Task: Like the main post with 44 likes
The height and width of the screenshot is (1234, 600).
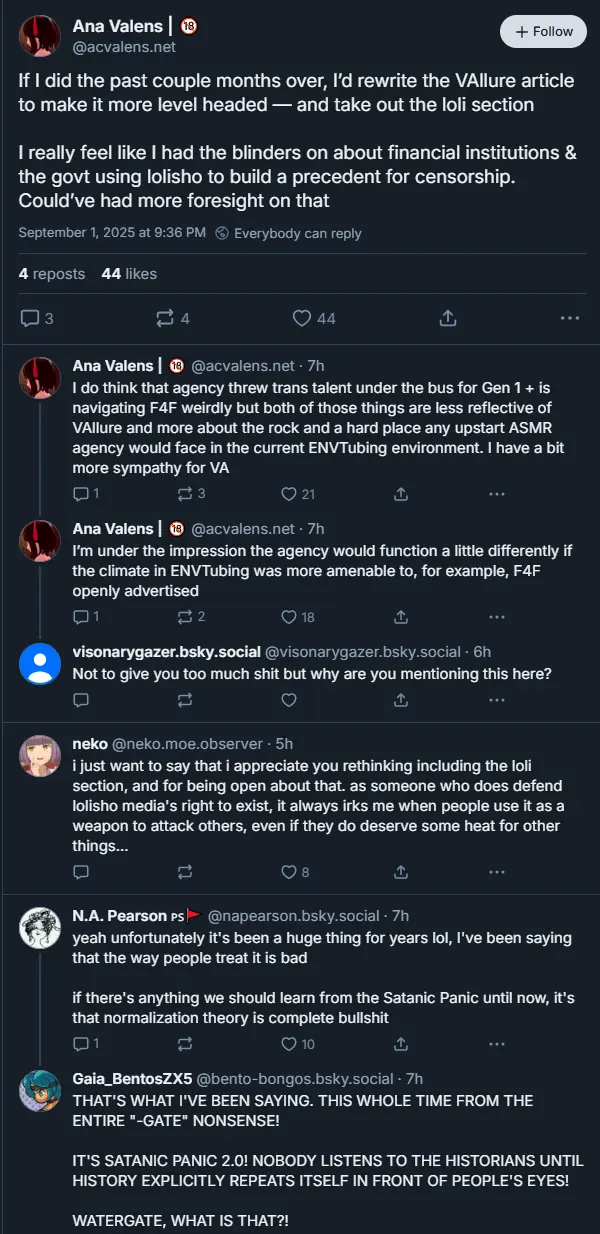Action: [x=302, y=318]
